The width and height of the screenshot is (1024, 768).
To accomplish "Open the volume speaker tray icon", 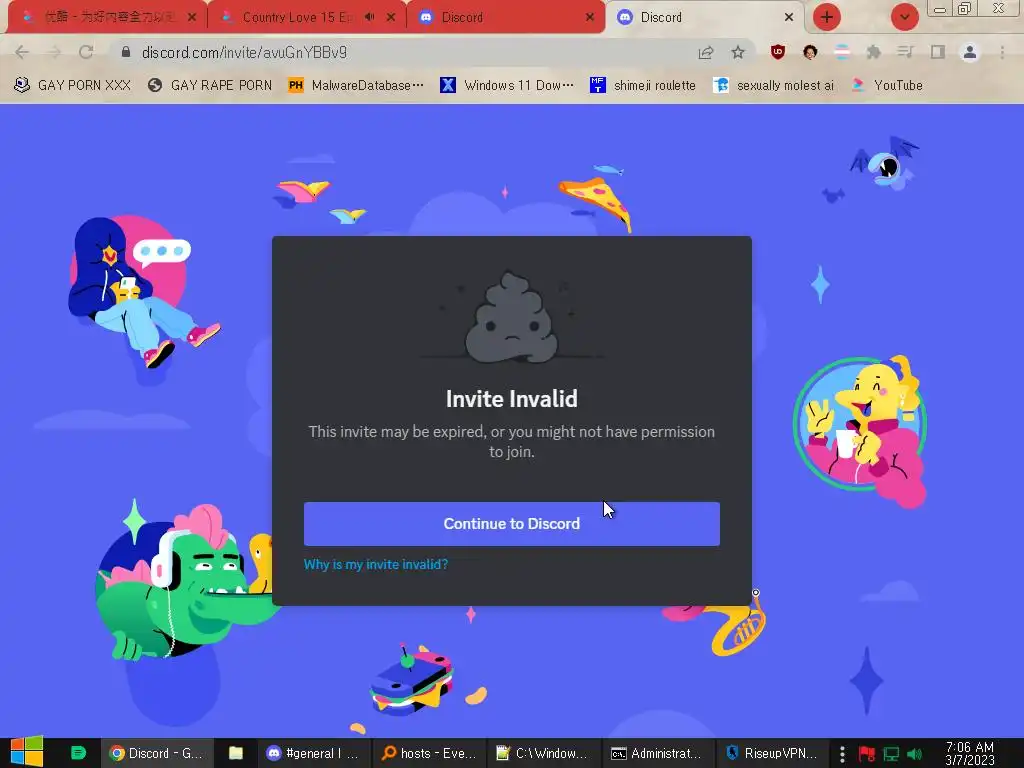I will [x=915, y=754].
